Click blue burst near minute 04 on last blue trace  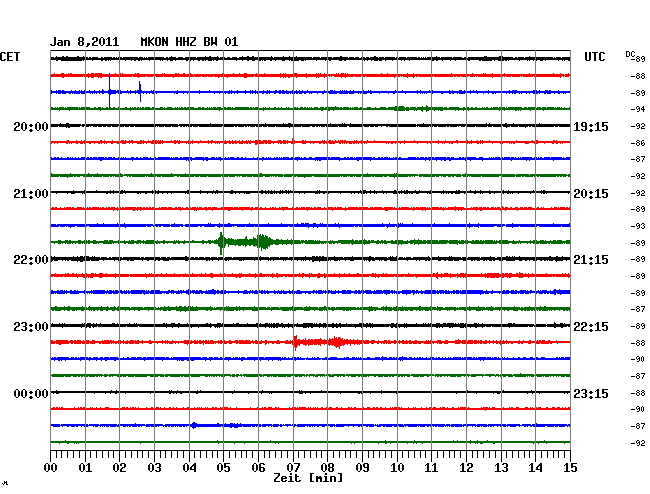[194, 425]
